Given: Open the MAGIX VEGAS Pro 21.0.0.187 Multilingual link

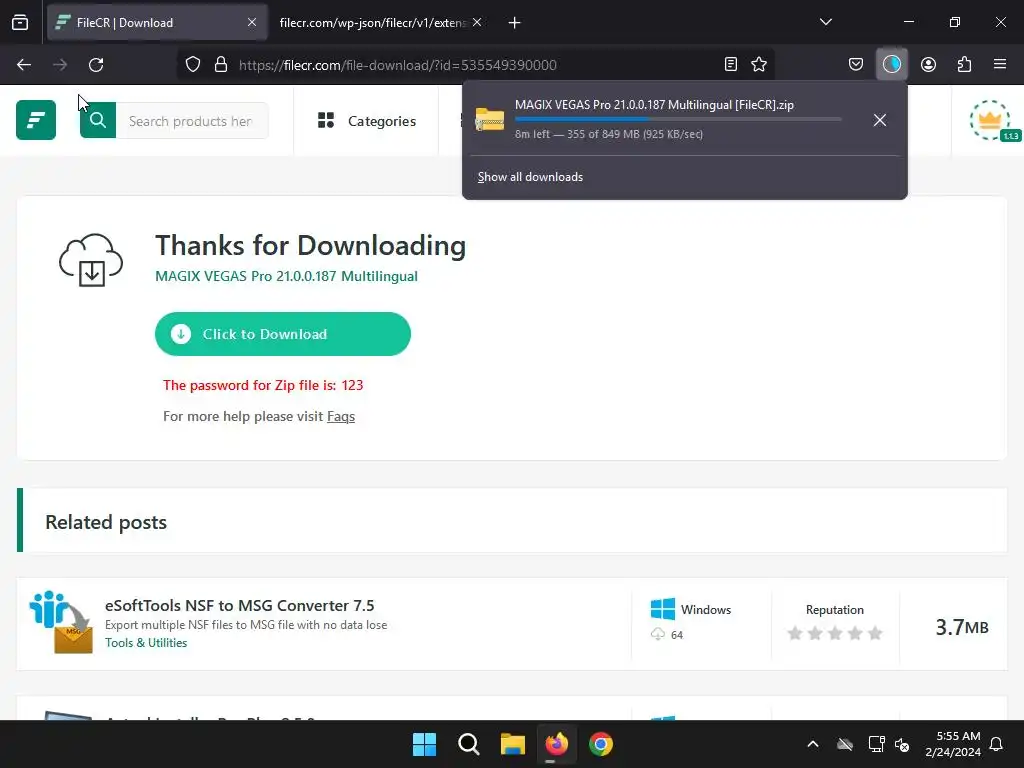Looking at the screenshot, I should coord(286,276).
